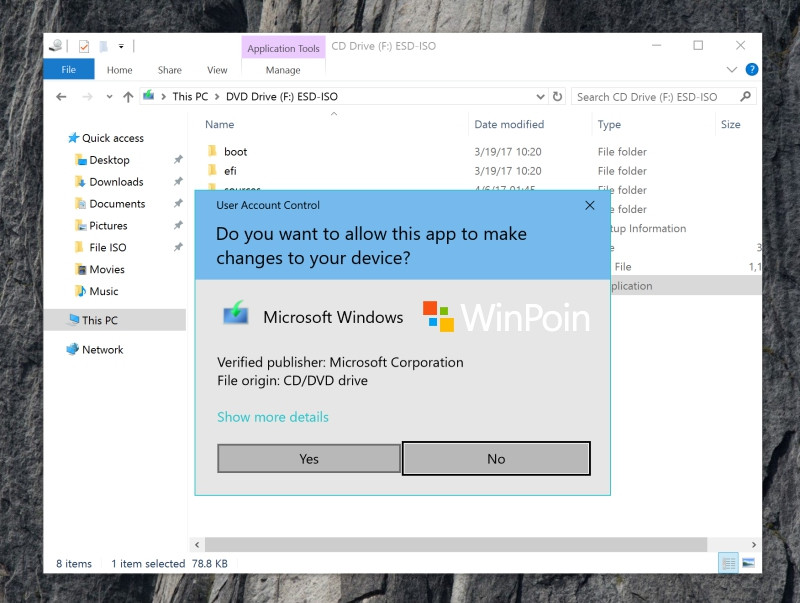The width and height of the screenshot is (800, 603).
Task: Select This PC in the navigation pane
Action: pos(114,320)
